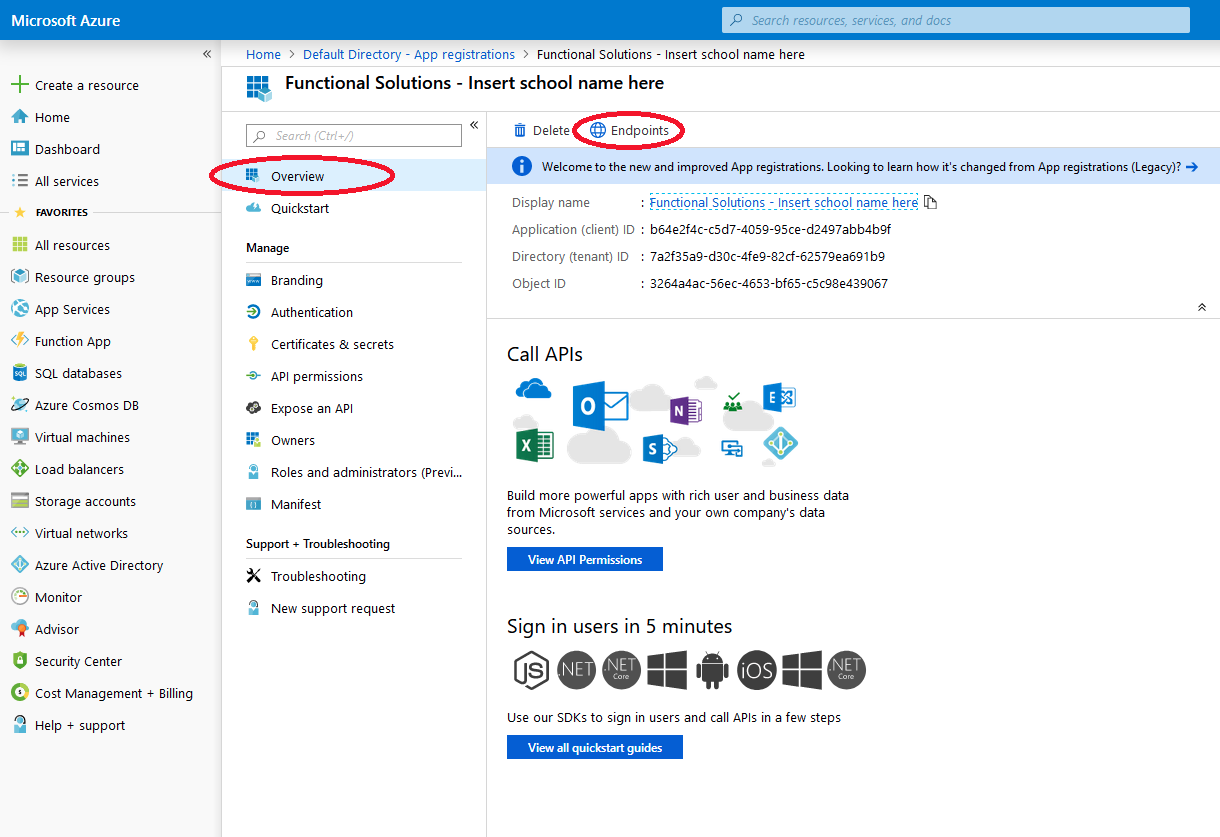Image resolution: width=1220 pixels, height=837 pixels.
Task: Copy the display name with the copy icon
Action: coord(931,202)
